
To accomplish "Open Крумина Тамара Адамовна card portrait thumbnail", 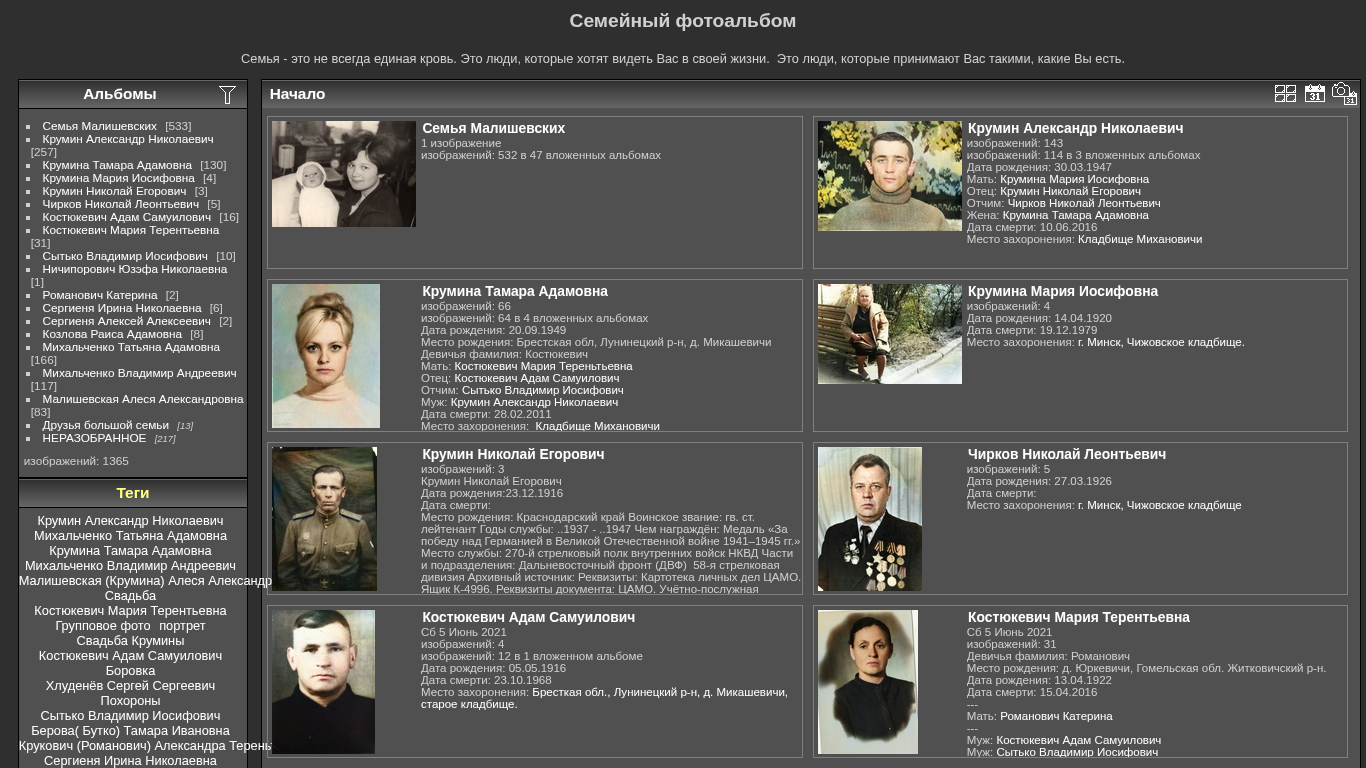I will pyautogui.click(x=326, y=356).
